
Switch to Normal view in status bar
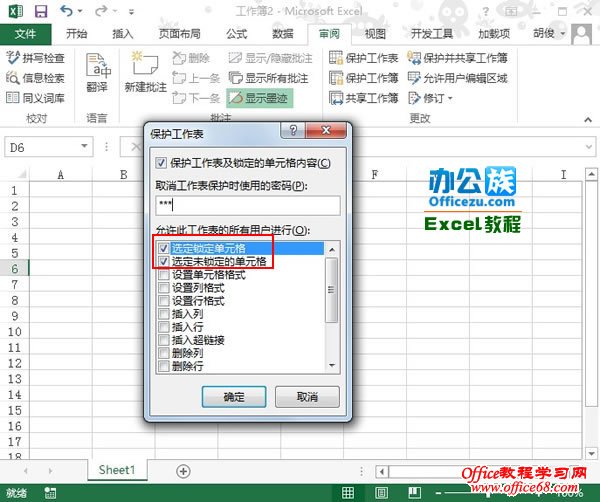click(348, 492)
